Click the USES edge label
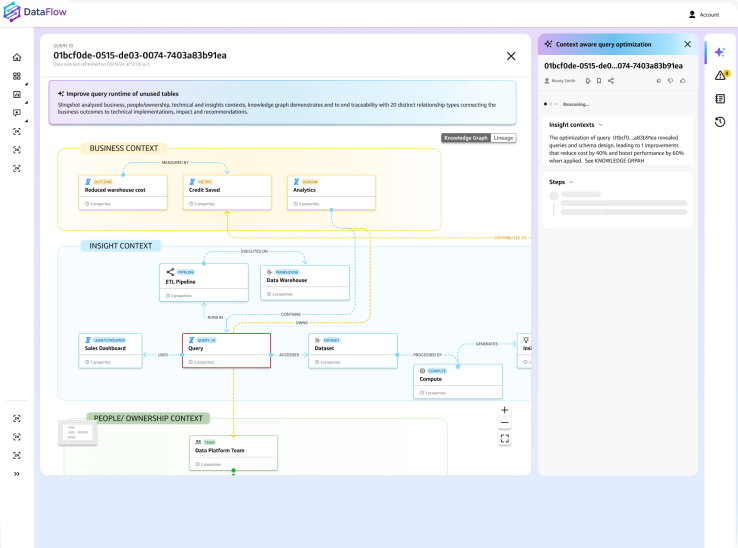 pyautogui.click(x=163, y=355)
